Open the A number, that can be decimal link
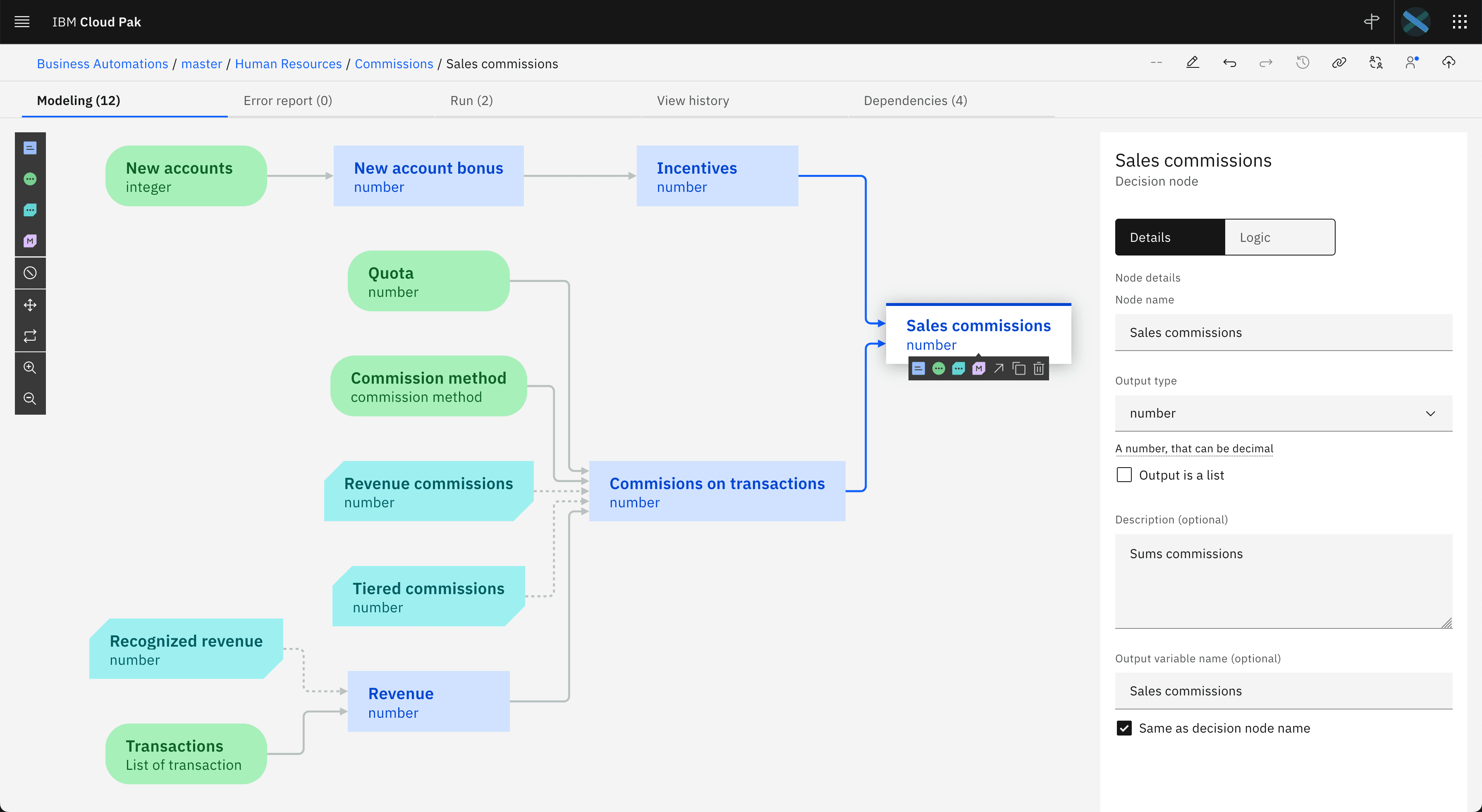Screen dimensions: 1482x812 [1193, 449]
